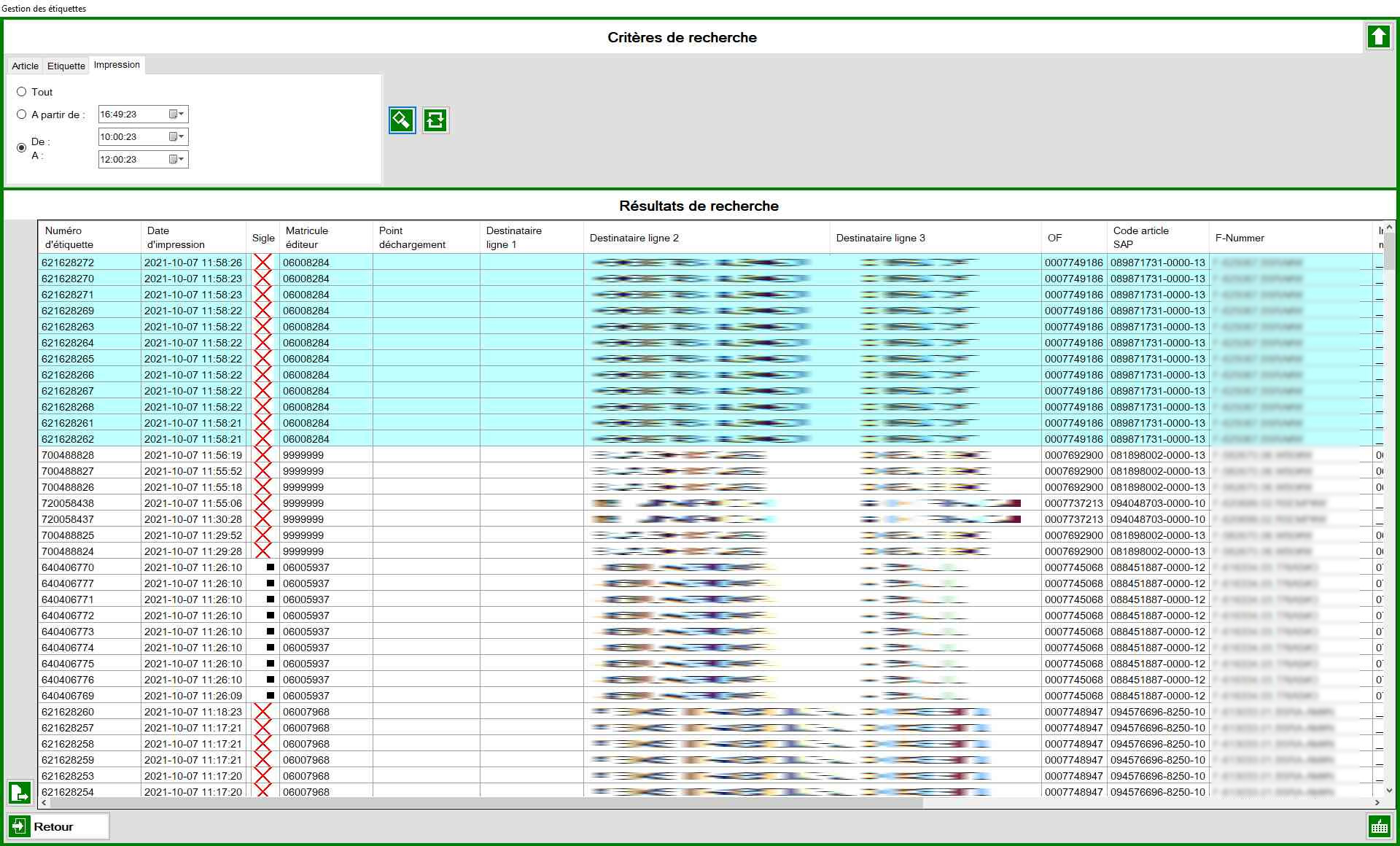This screenshot has height=846, width=1400.
Task: Click the green search magnifier icon
Action: [402, 120]
